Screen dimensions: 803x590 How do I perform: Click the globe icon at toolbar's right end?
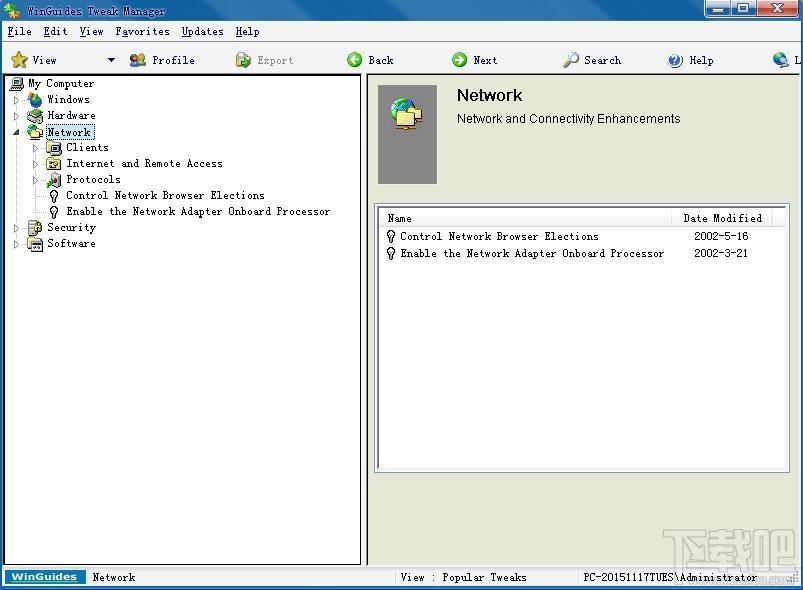(x=780, y=60)
